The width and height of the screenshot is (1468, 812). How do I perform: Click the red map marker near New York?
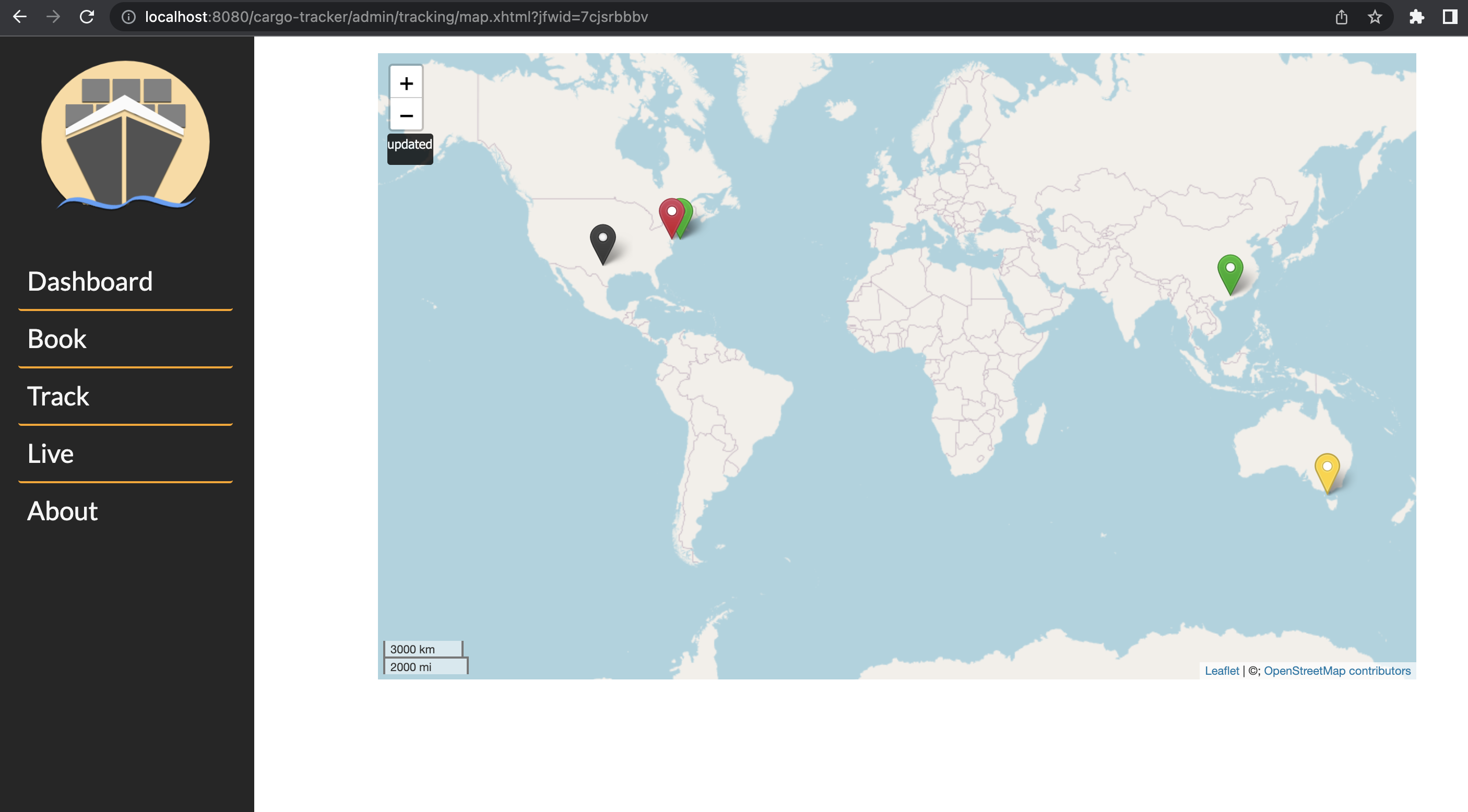(671, 216)
